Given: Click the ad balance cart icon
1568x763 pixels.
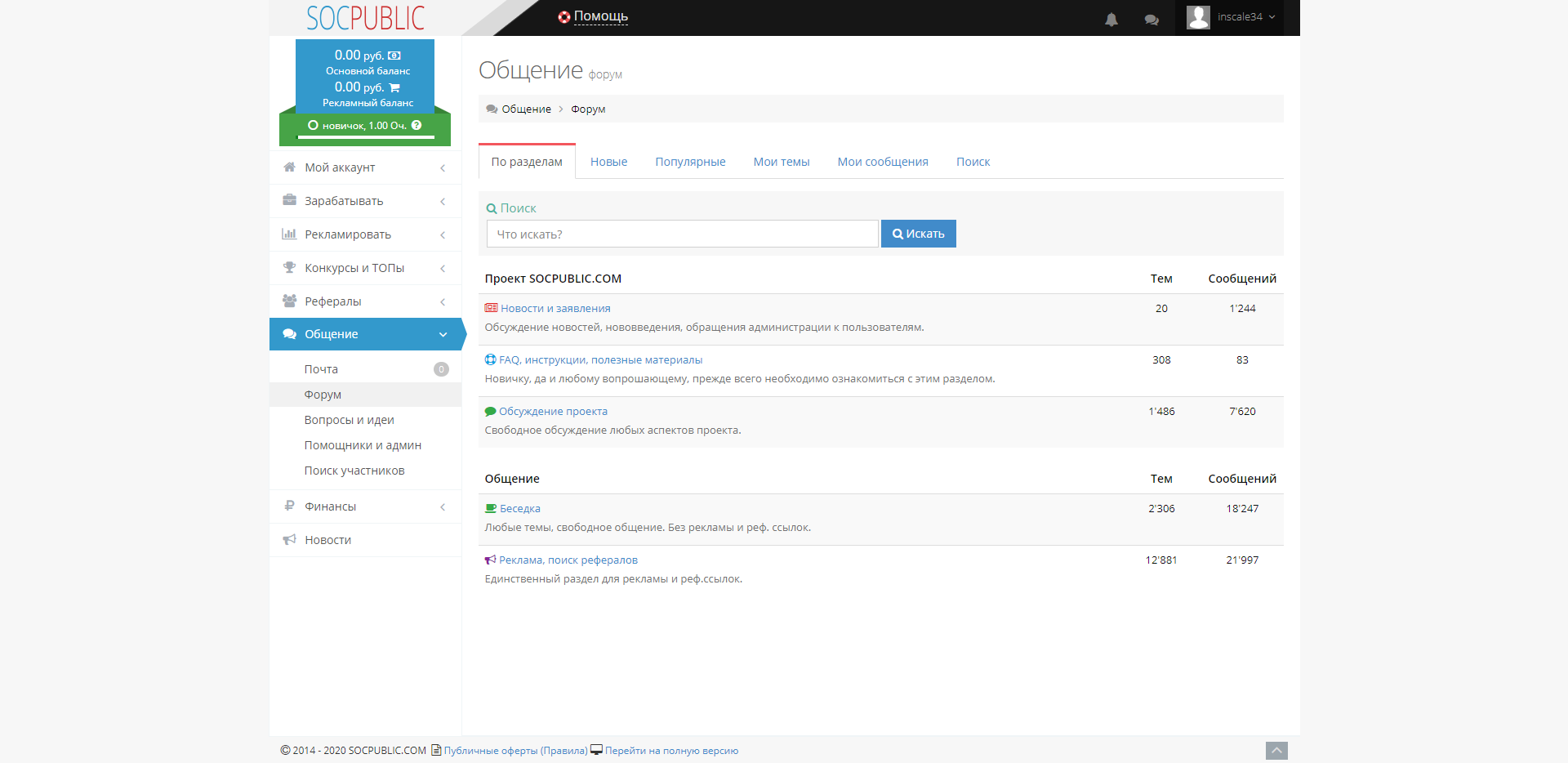Looking at the screenshot, I should [x=394, y=87].
